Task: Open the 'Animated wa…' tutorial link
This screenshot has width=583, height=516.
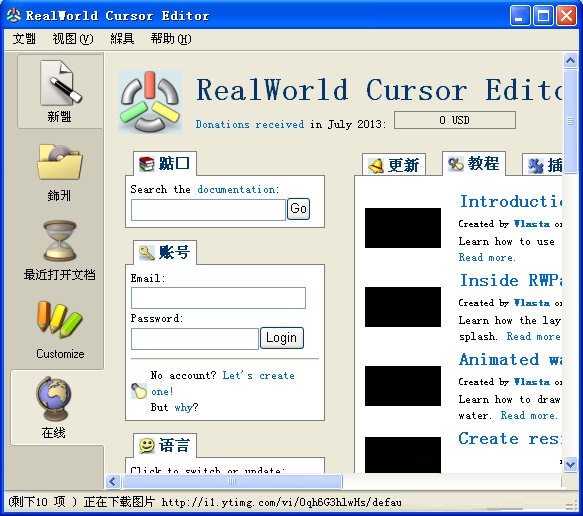Action: pos(510,359)
